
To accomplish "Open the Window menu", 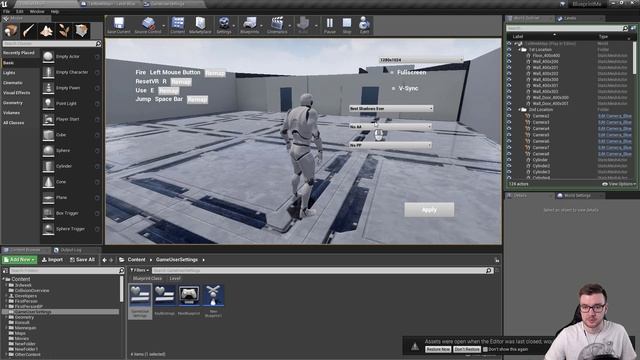I will (37, 12).
